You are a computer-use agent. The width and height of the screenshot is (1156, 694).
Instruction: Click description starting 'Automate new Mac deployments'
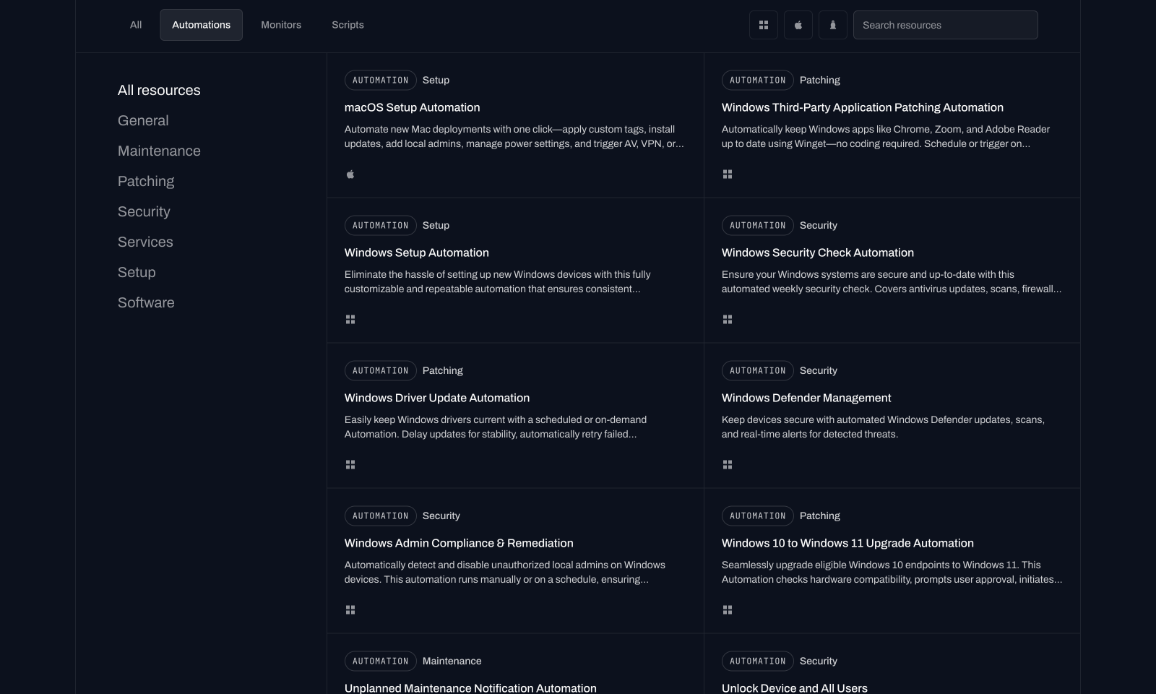pos(514,136)
